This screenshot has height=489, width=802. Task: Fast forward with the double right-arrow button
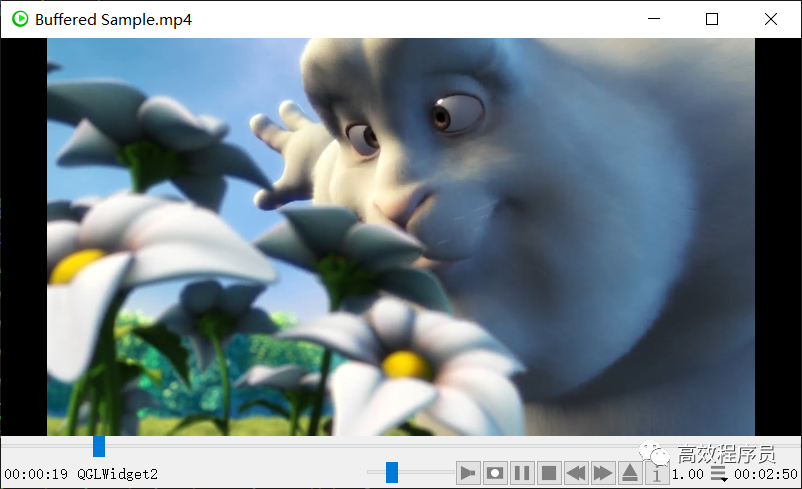[x=603, y=473]
